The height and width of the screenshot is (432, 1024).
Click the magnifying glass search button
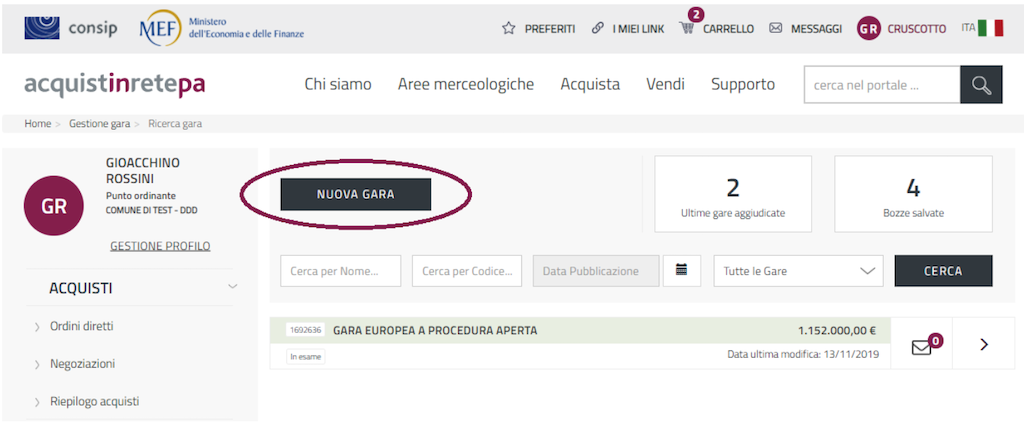pos(981,85)
